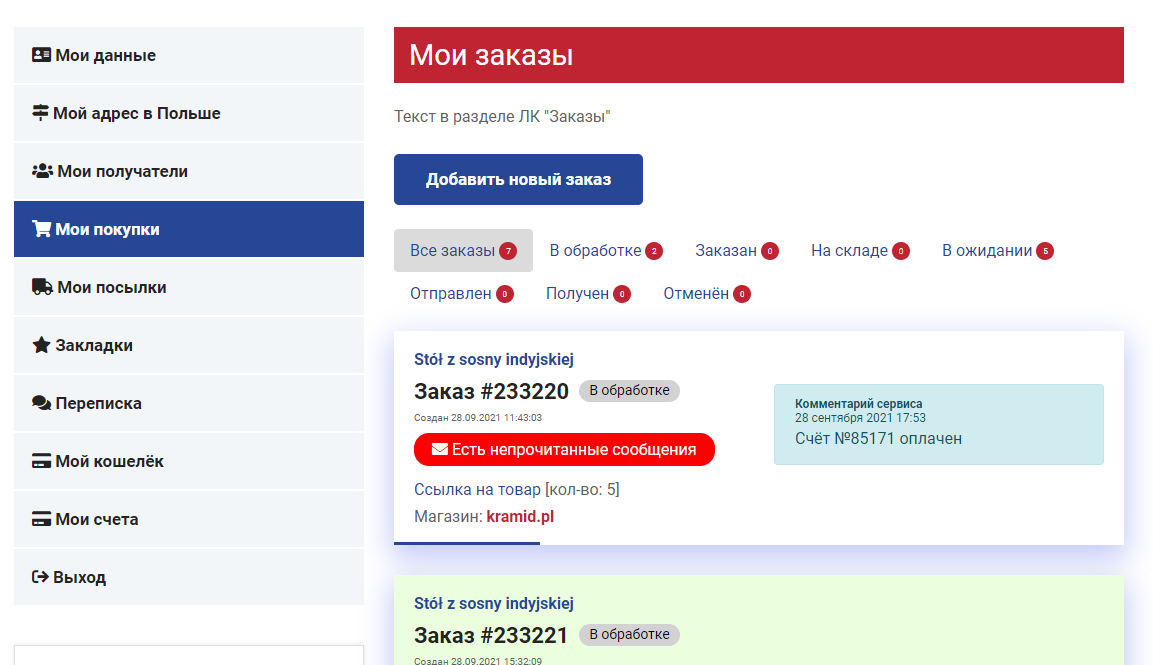Click the chat bubbles icon for Переписка
The width and height of the screenshot is (1153, 665).
click(41, 403)
